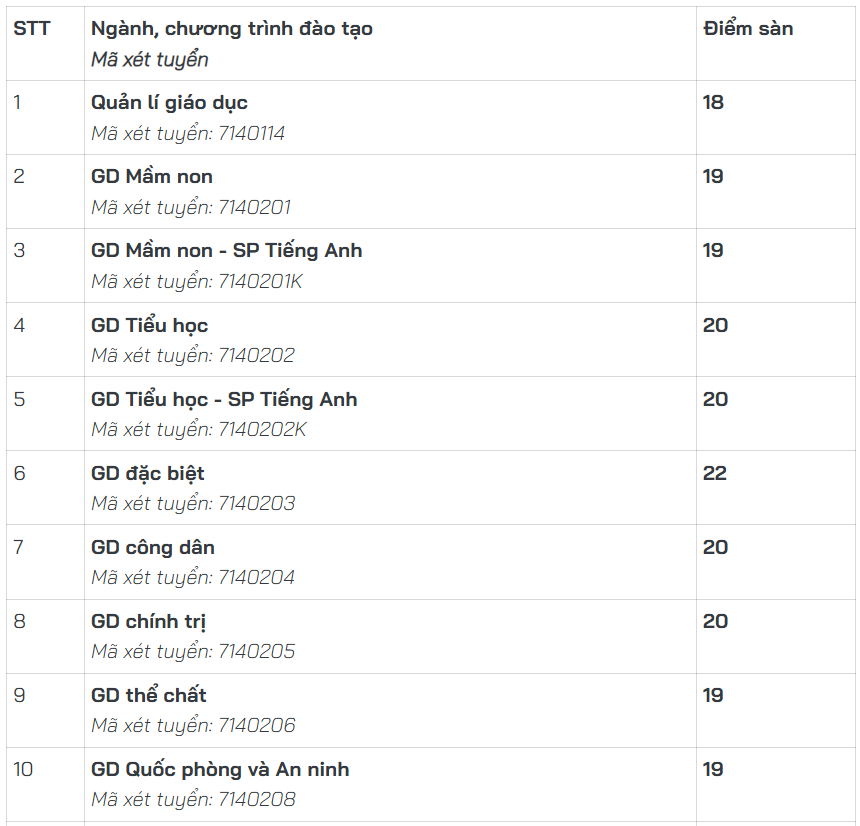
Task: Select 'GD Quốc phòng và An ninh' title
Action: click(x=220, y=769)
